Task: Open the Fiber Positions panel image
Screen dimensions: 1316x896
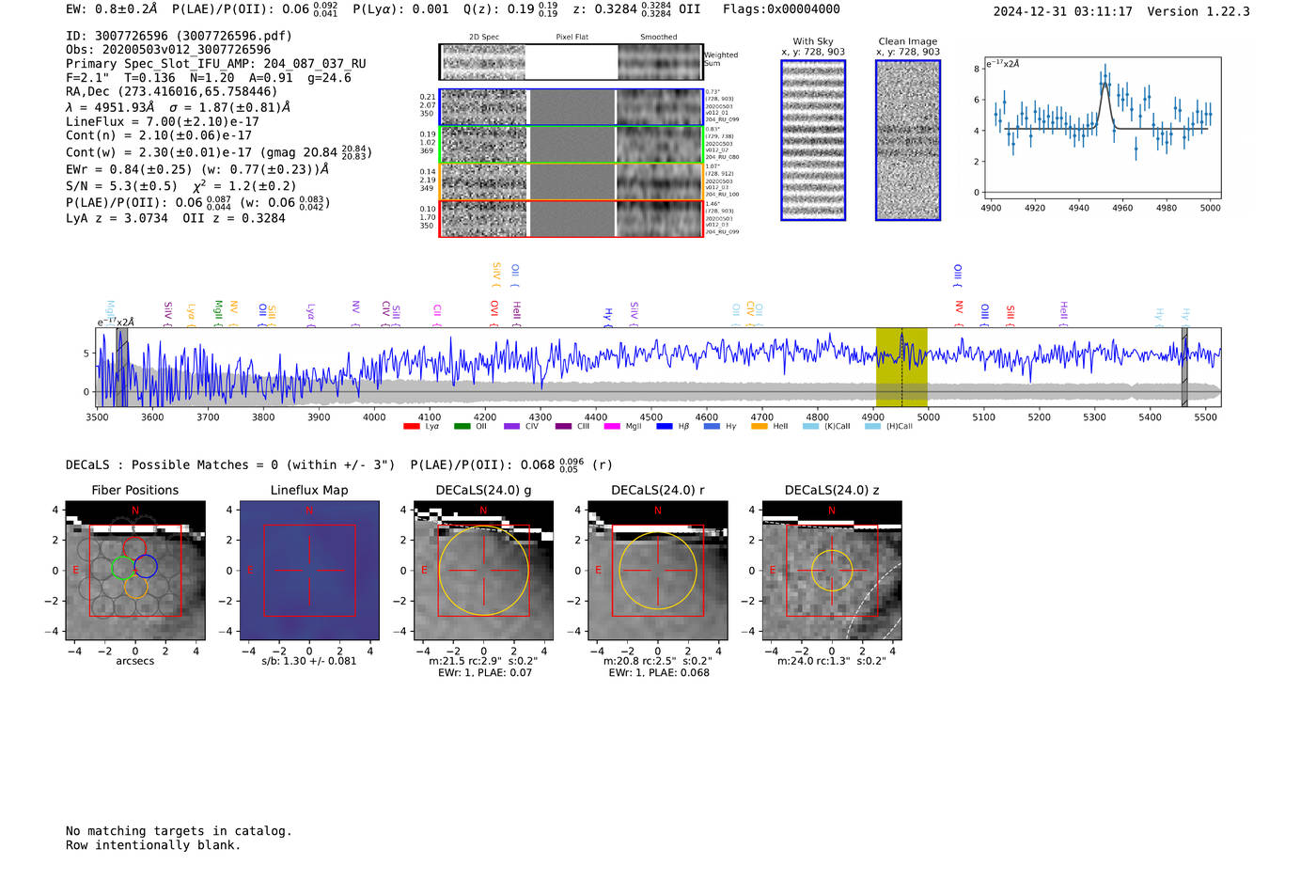Action: coord(135,572)
